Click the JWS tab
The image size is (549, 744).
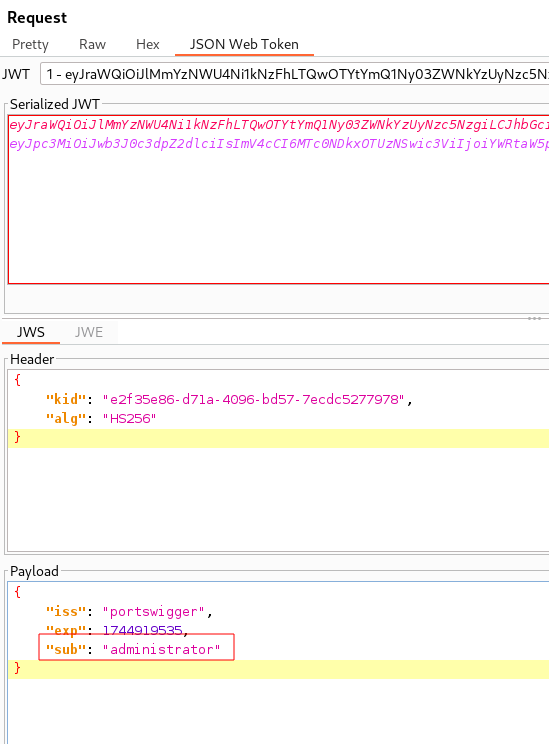(x=31, y=332)
